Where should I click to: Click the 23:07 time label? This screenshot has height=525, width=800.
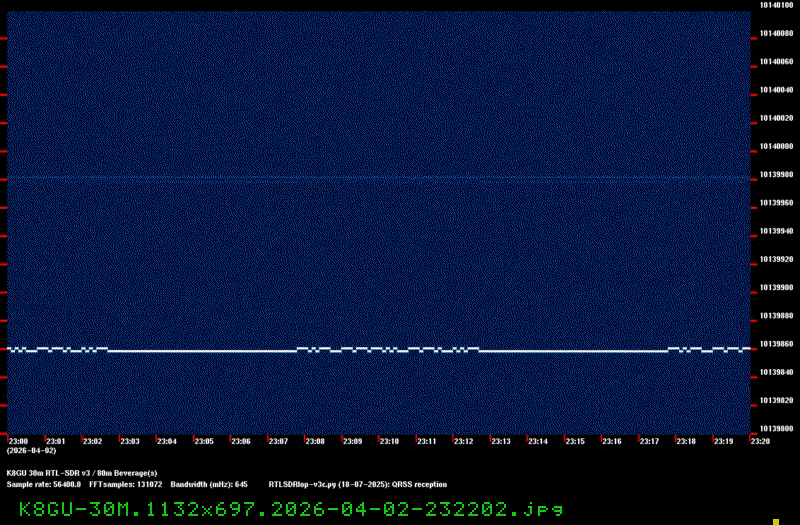point(278,441)
